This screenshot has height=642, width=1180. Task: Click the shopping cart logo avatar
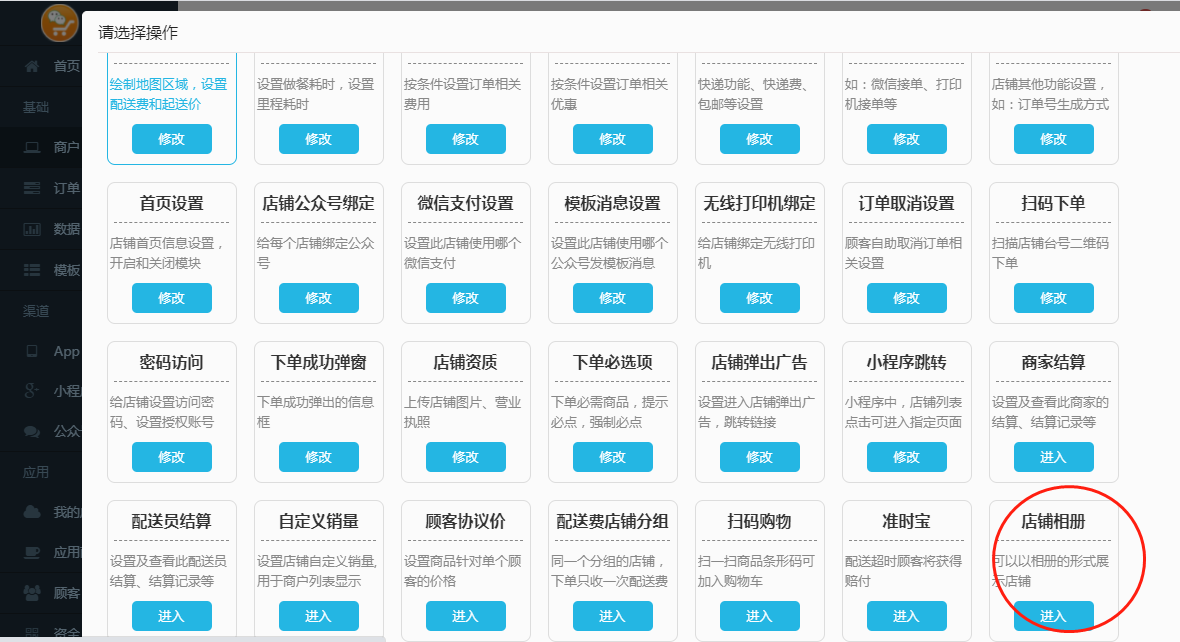[x=60, y=22]
